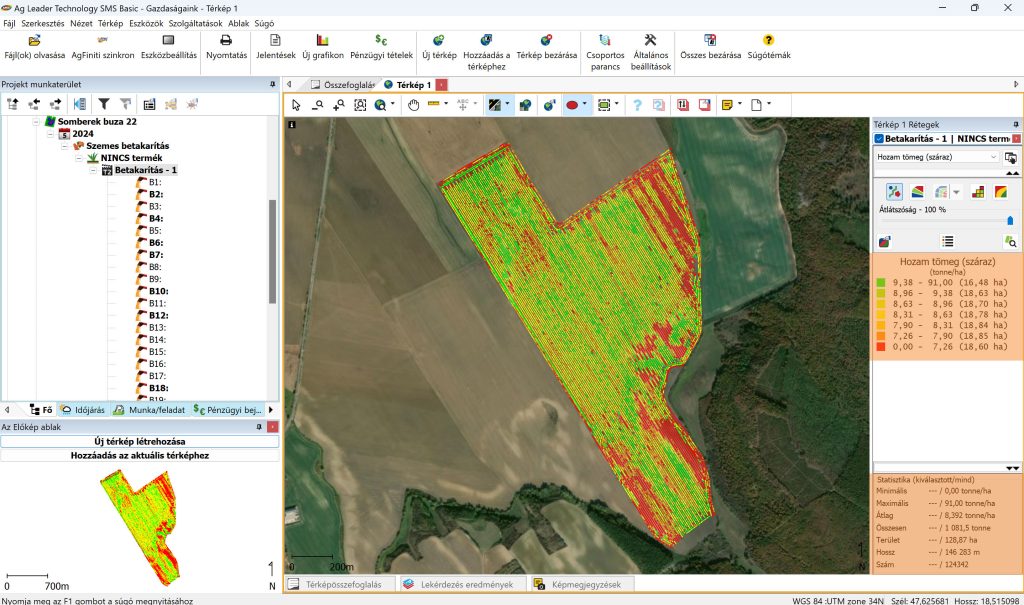Collapse the Somberek buza 22 tree node
Image resolution: width=1024 pixels, height=605 pixels.
coord(36,122)
